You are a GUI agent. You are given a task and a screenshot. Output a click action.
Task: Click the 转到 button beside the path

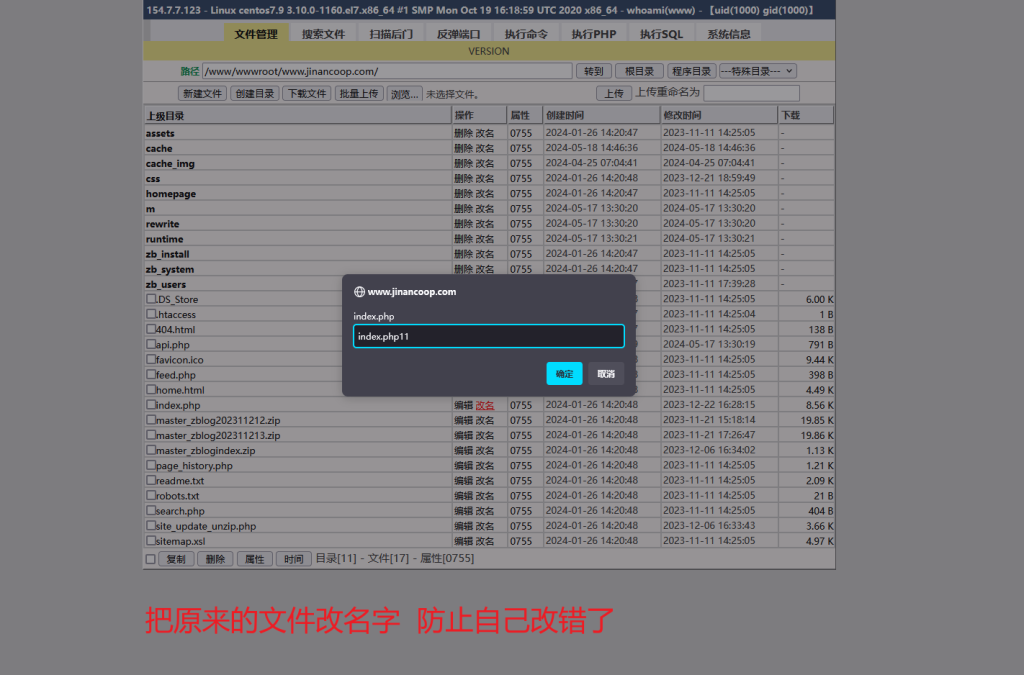[593, 71]
